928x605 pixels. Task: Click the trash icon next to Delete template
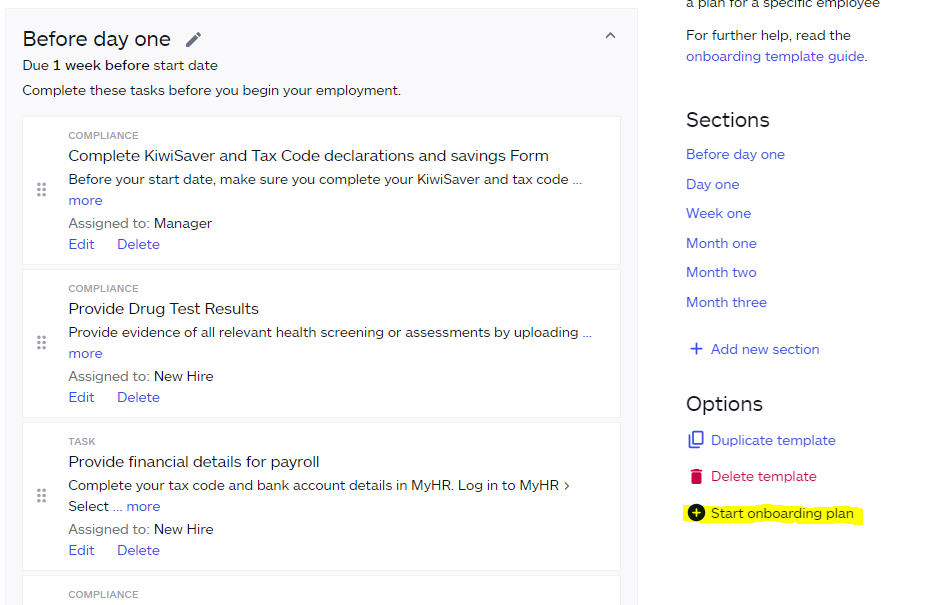click(695, 476)
